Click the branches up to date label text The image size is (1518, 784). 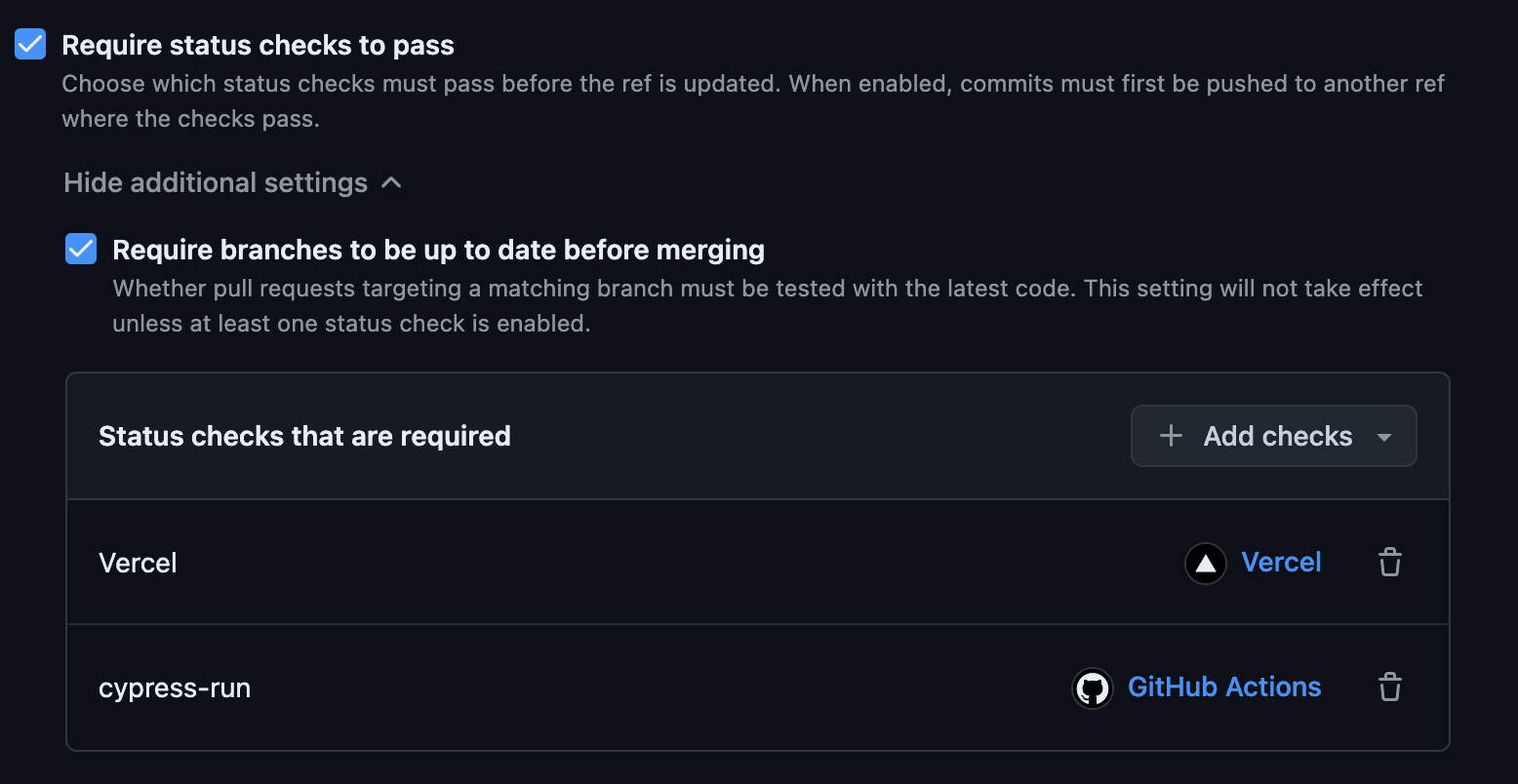(438, 250)
